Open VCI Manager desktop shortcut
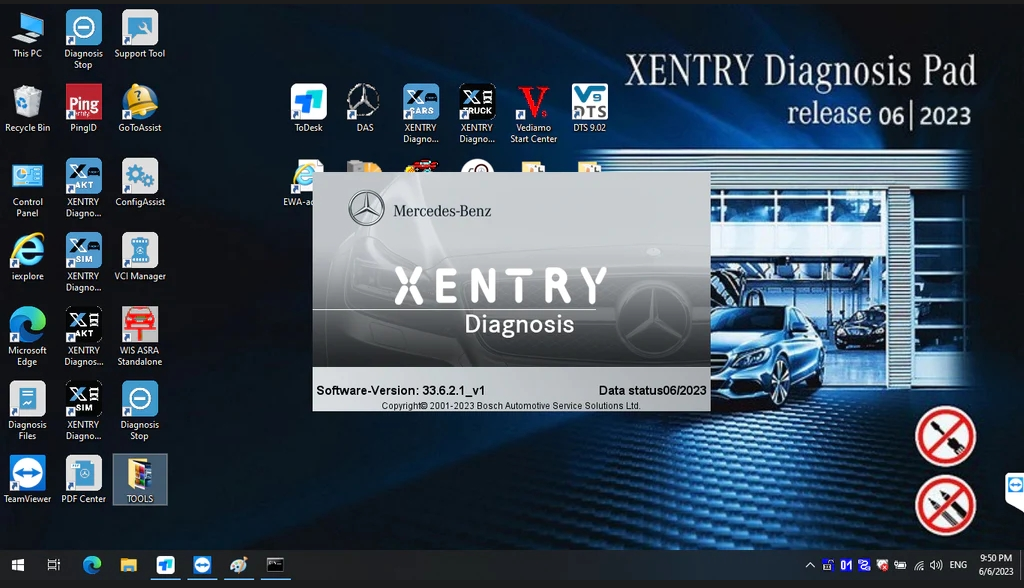The width and height of the screenshot is (1024, 588). pyautogui.click(x=140, y=257)
